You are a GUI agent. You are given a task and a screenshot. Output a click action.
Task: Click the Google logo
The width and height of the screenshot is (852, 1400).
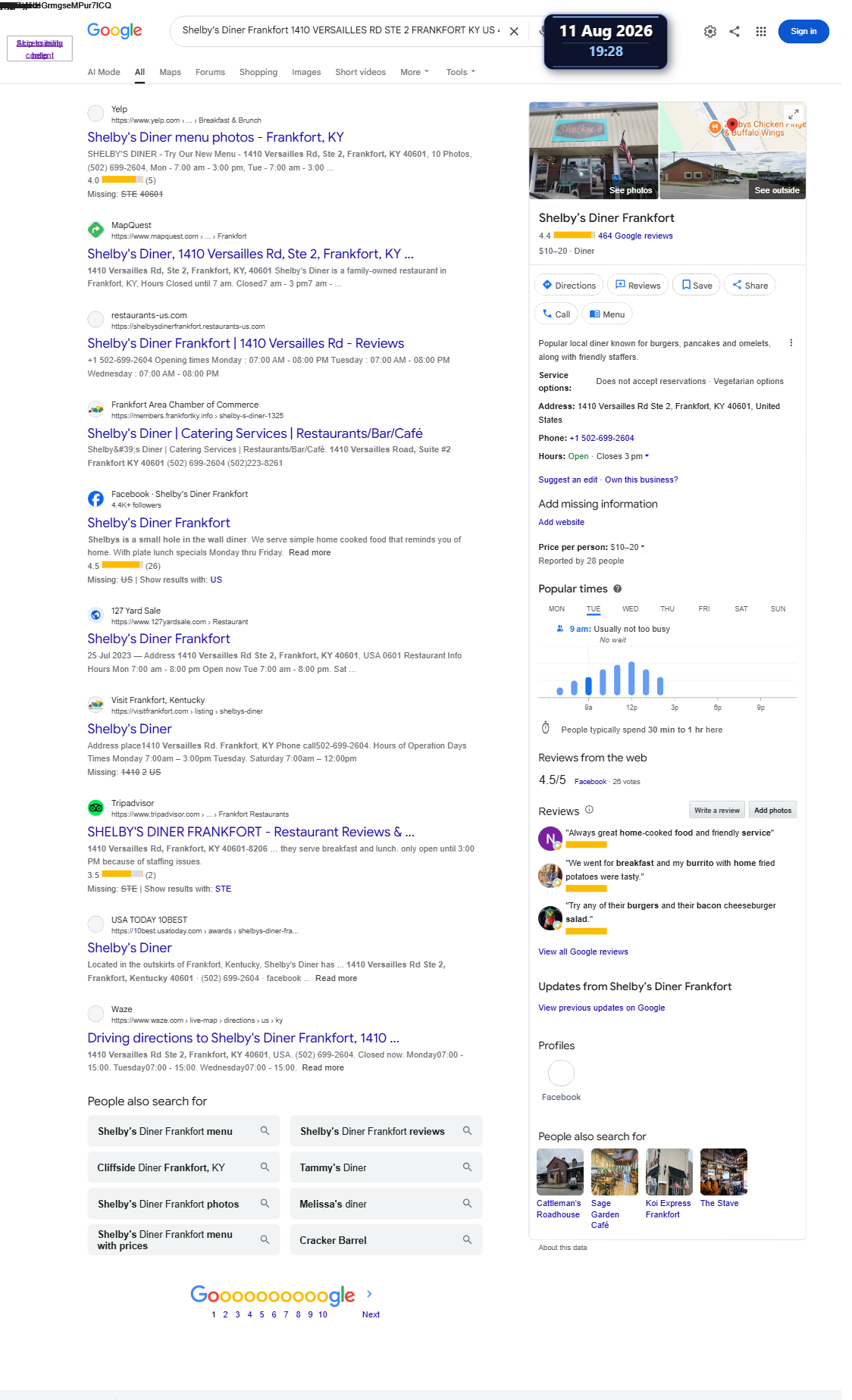114,30
